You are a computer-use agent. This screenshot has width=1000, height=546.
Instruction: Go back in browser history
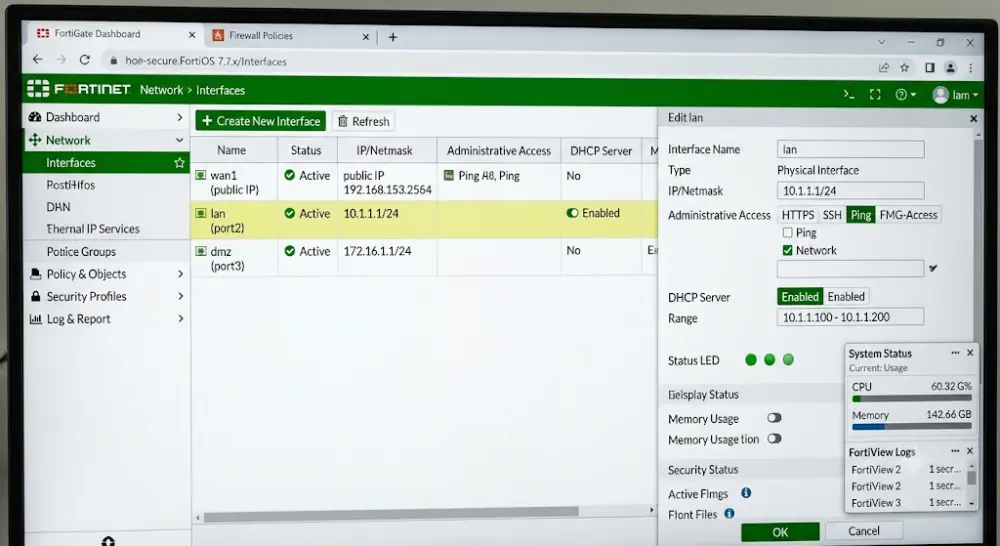click(x=38, y=59)
